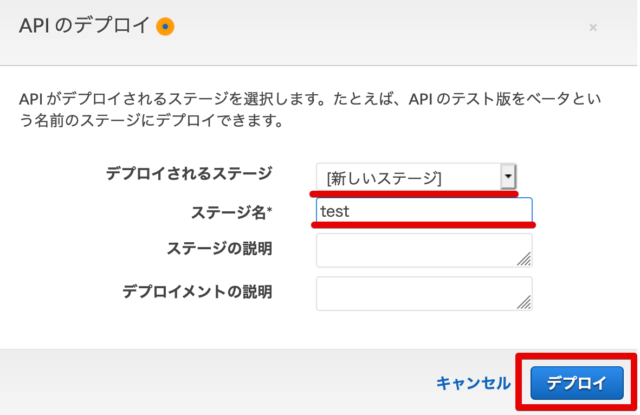
Task: Click the orange dot icon beside the title
Action: 165,27
